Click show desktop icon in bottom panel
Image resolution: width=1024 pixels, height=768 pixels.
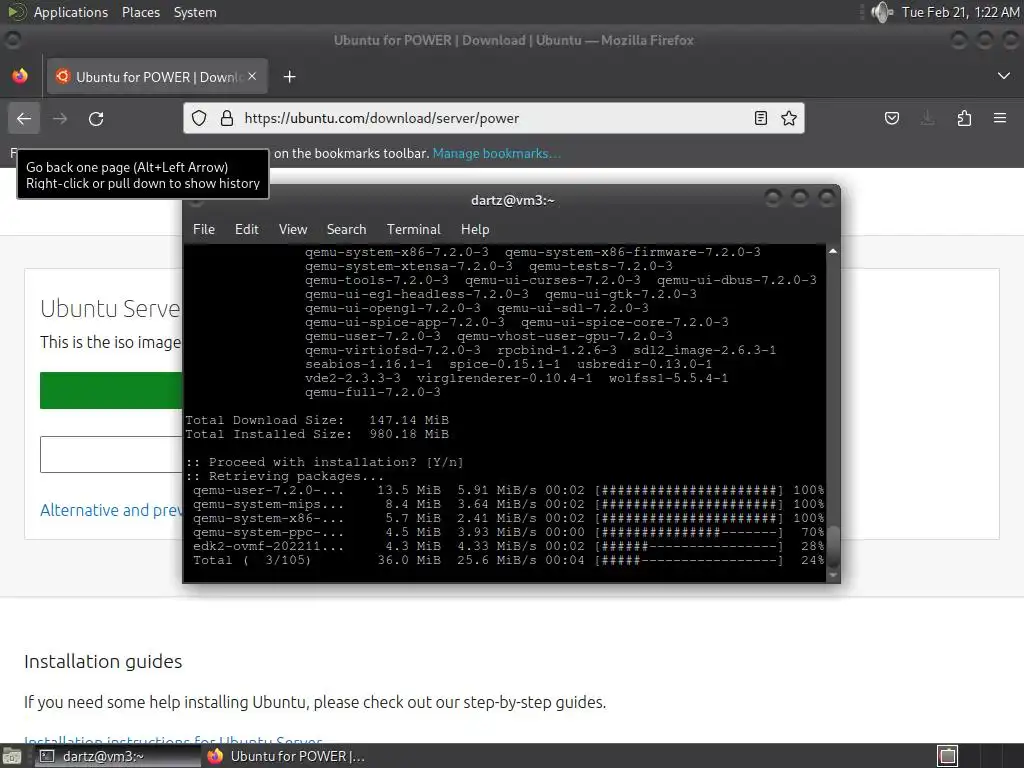pos(12,757)
